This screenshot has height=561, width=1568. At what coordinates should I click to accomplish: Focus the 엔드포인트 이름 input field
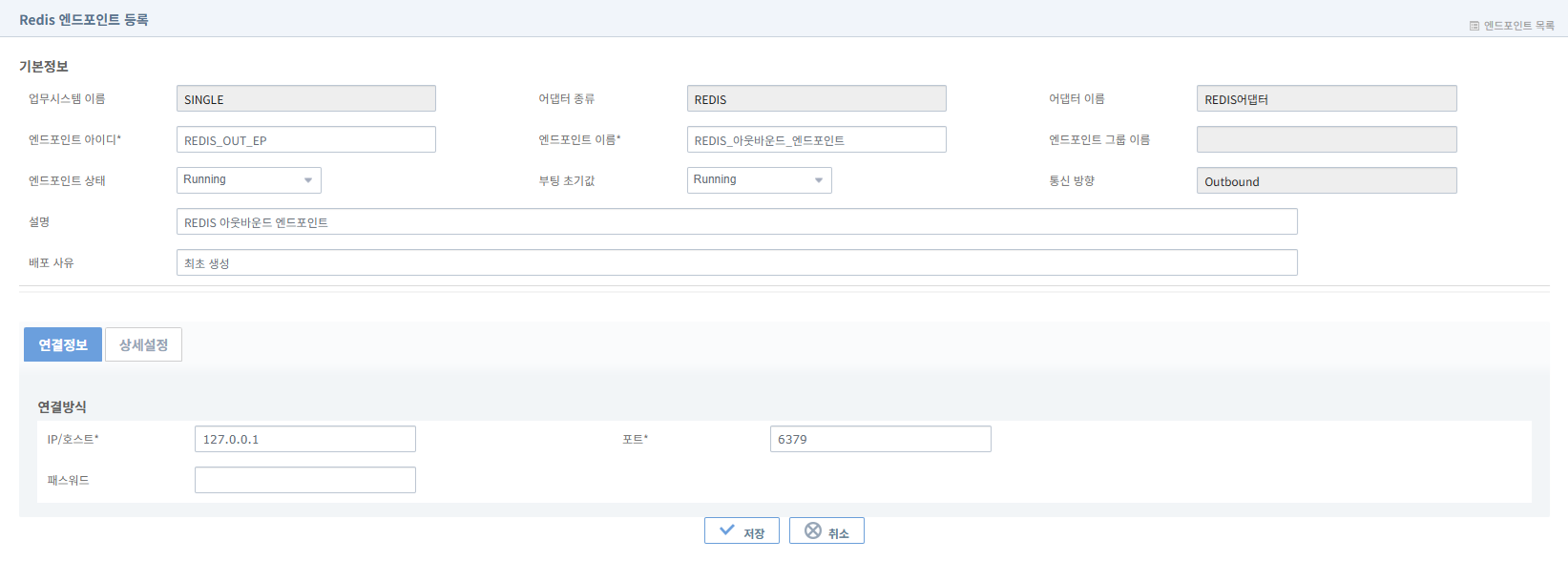[817, 139]
